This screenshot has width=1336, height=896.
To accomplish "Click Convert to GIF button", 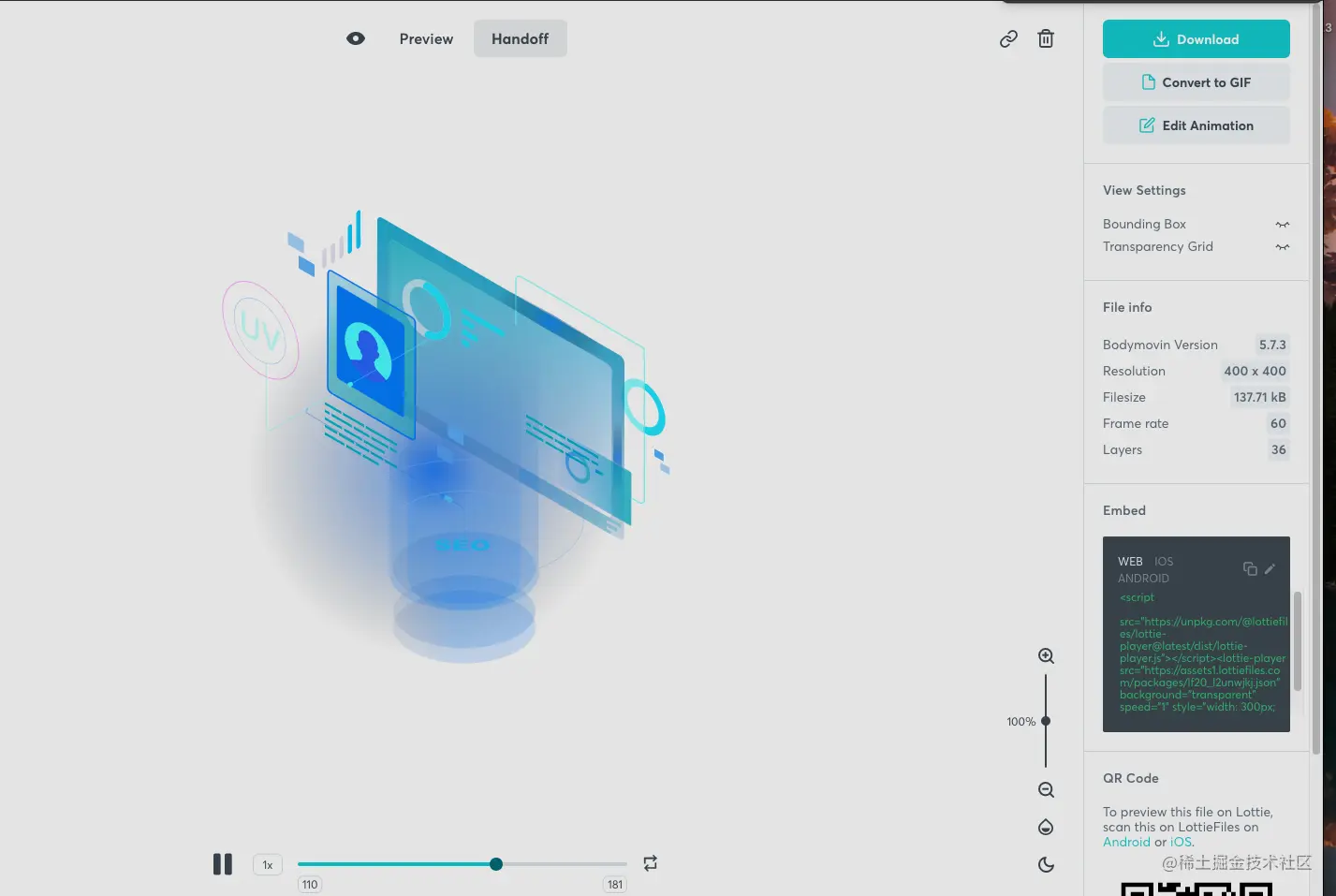I will pyautogui.click(x=1196, y=82).
